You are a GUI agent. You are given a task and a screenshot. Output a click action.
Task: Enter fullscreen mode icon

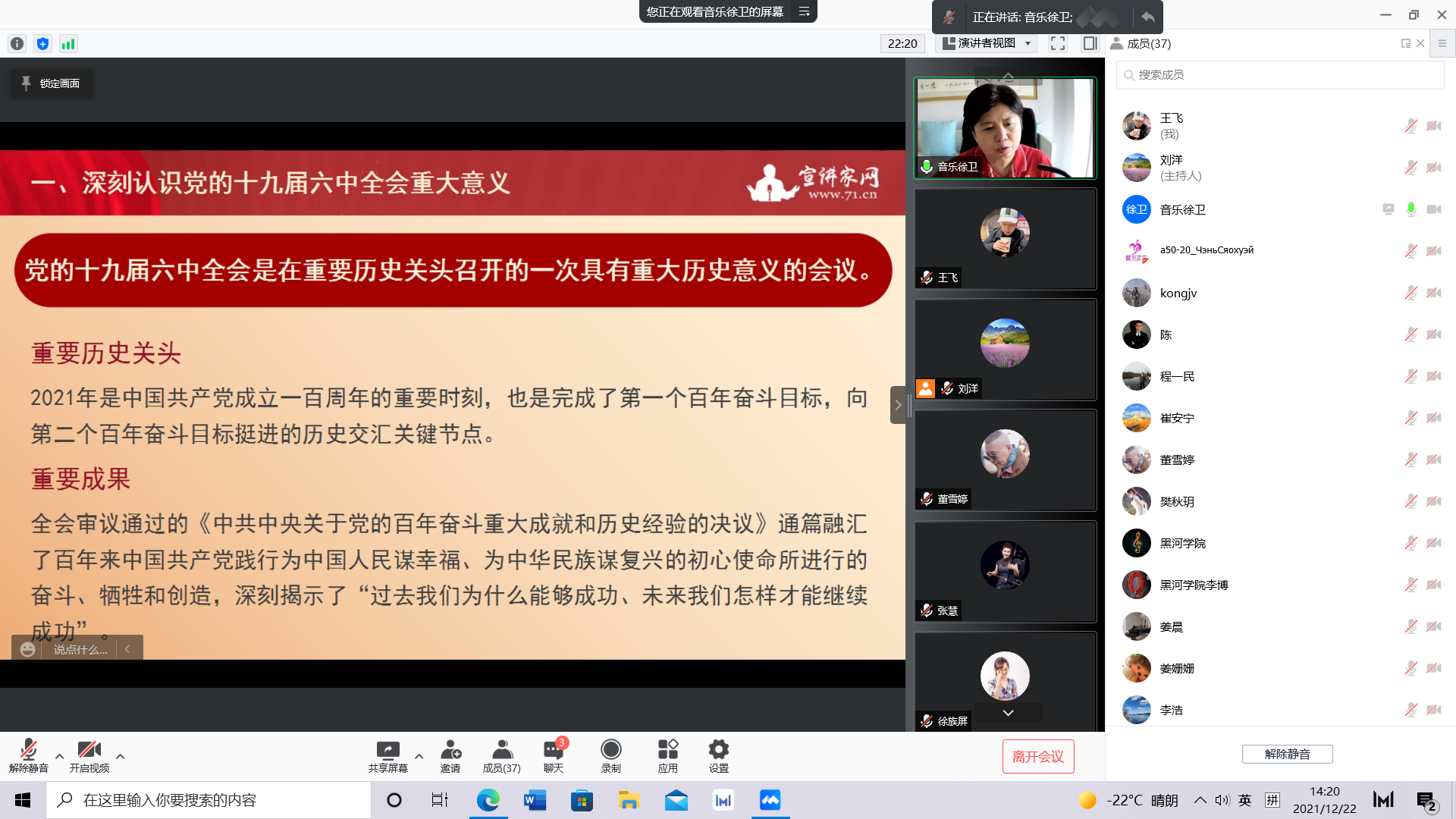point(1058,43)
